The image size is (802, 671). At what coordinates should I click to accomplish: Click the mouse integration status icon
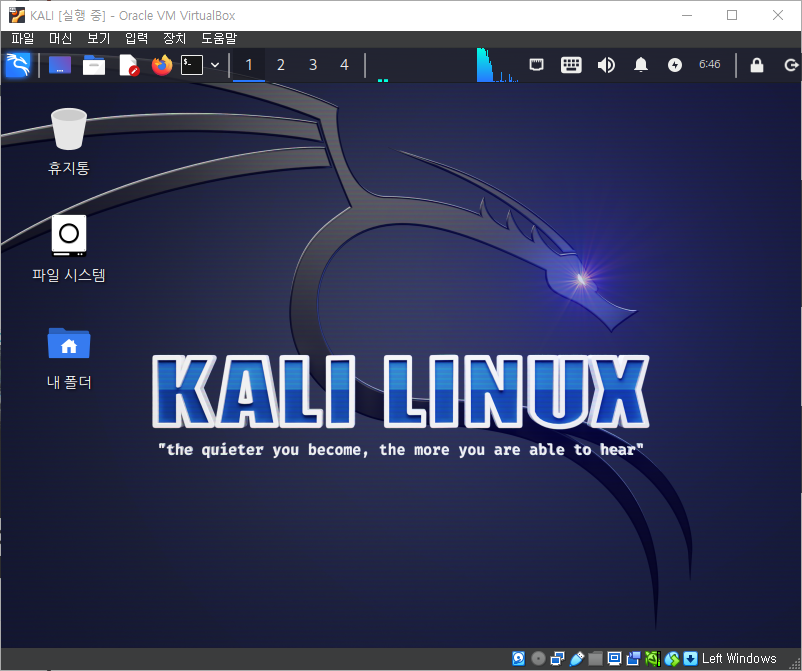[x=672, y=659]
